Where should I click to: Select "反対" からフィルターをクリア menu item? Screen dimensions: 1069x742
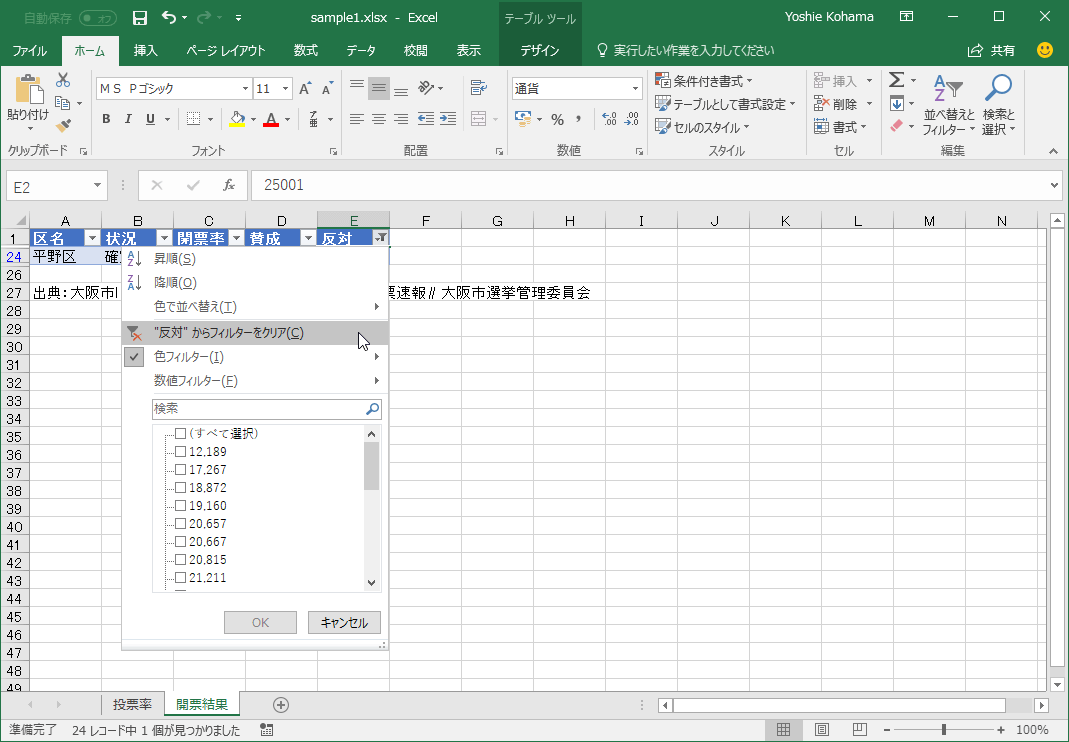(x=229, y=333)
